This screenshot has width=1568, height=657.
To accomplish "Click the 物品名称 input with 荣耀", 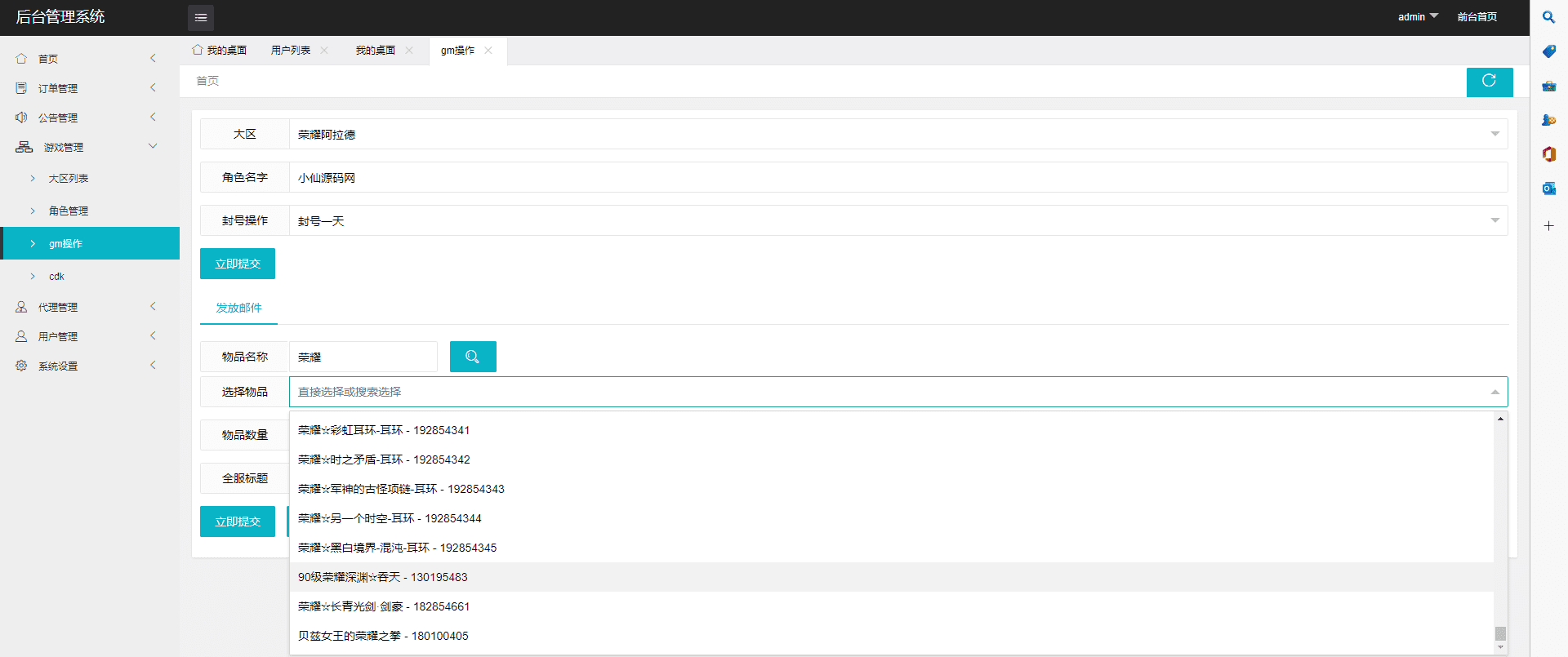I will tap(363, 357).
